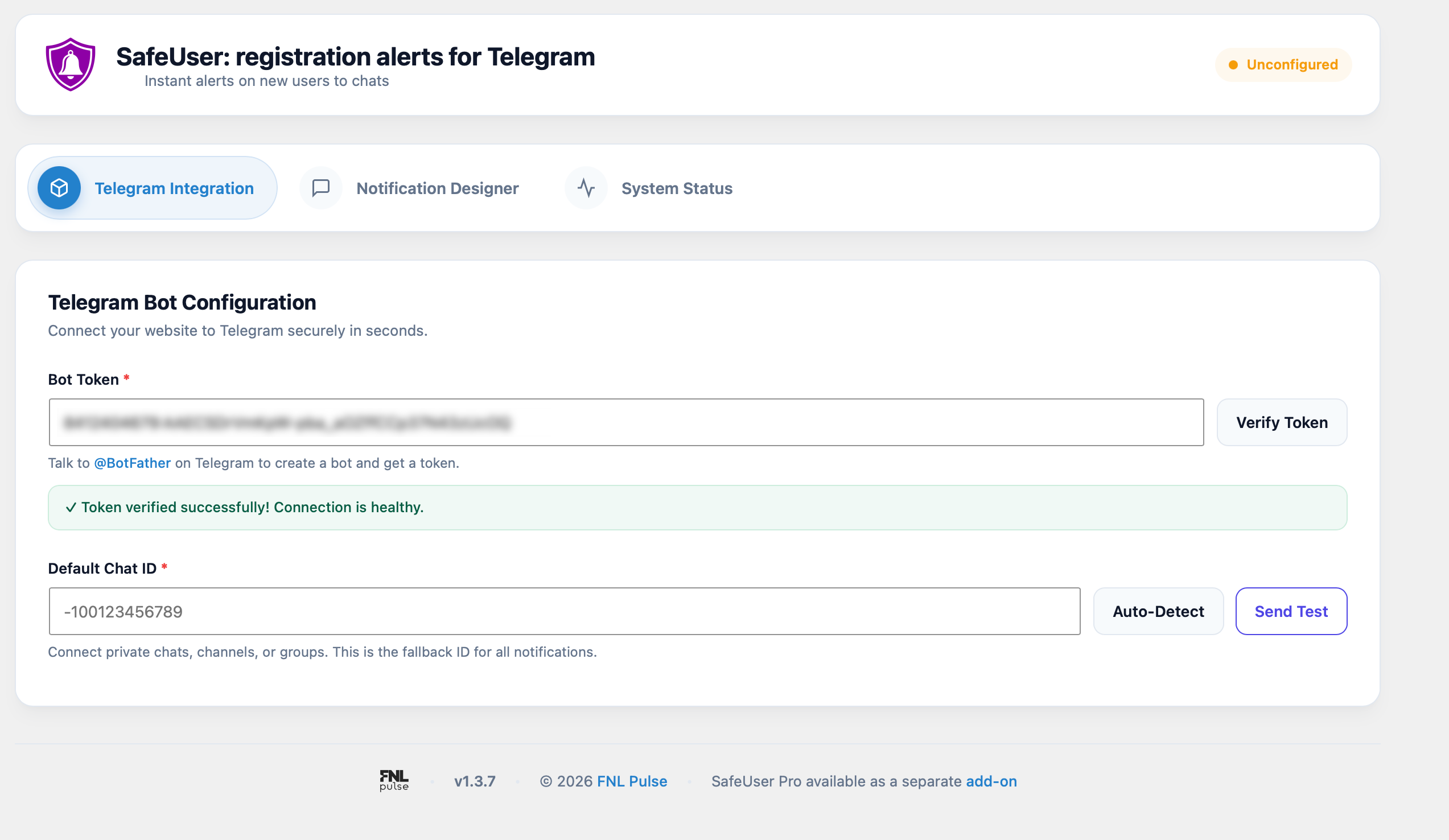The width and height of the screenshot is (1449, 840).
Task: Click the "Connect private chats, channels, or groups" hint
Action: [x=323, y=652]
